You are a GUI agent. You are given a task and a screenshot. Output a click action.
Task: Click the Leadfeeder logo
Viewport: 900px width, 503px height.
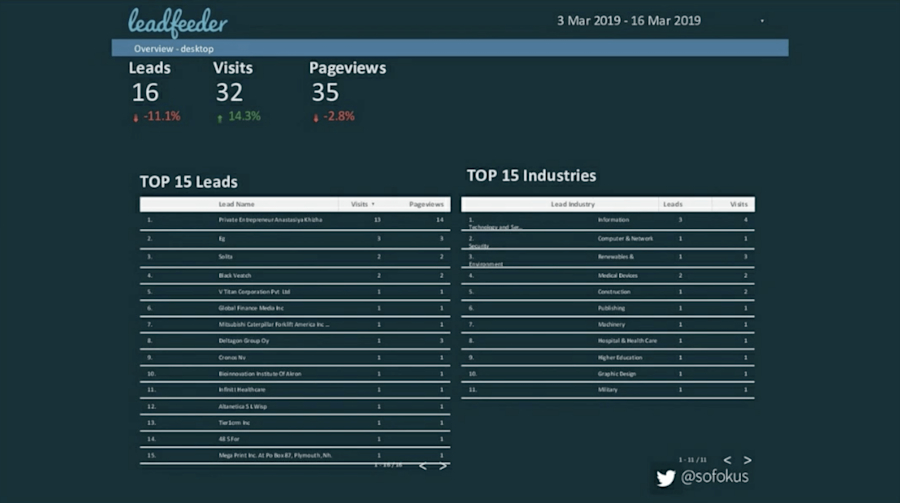coord(177,22)
